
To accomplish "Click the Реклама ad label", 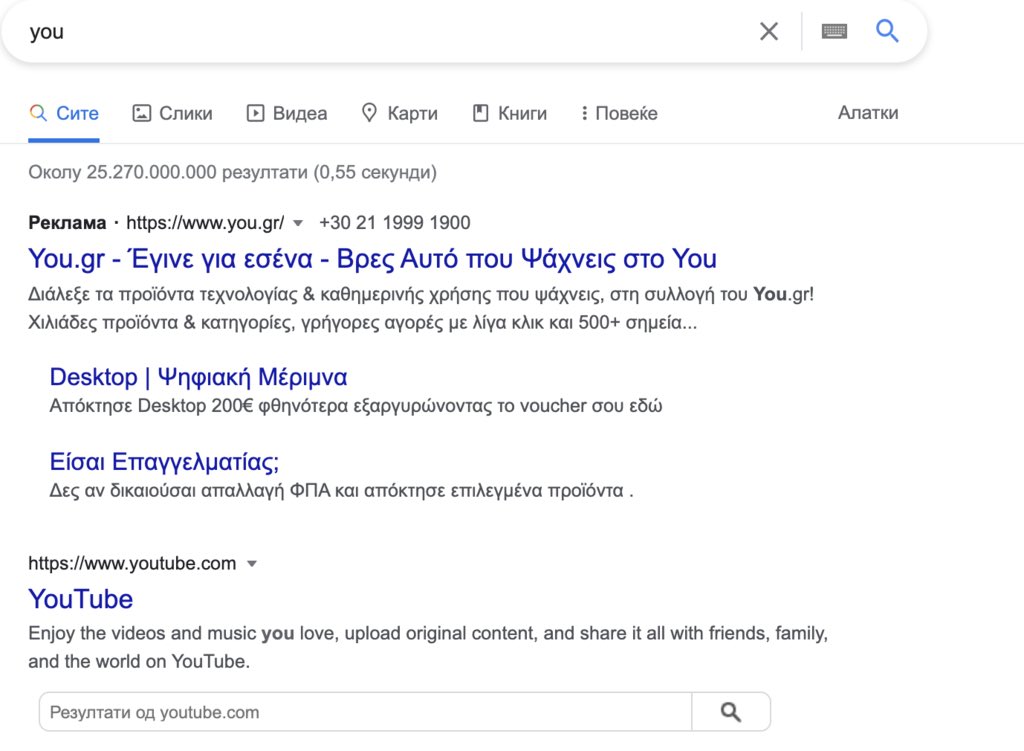I will pyautogui.click(x=67, y=223).
